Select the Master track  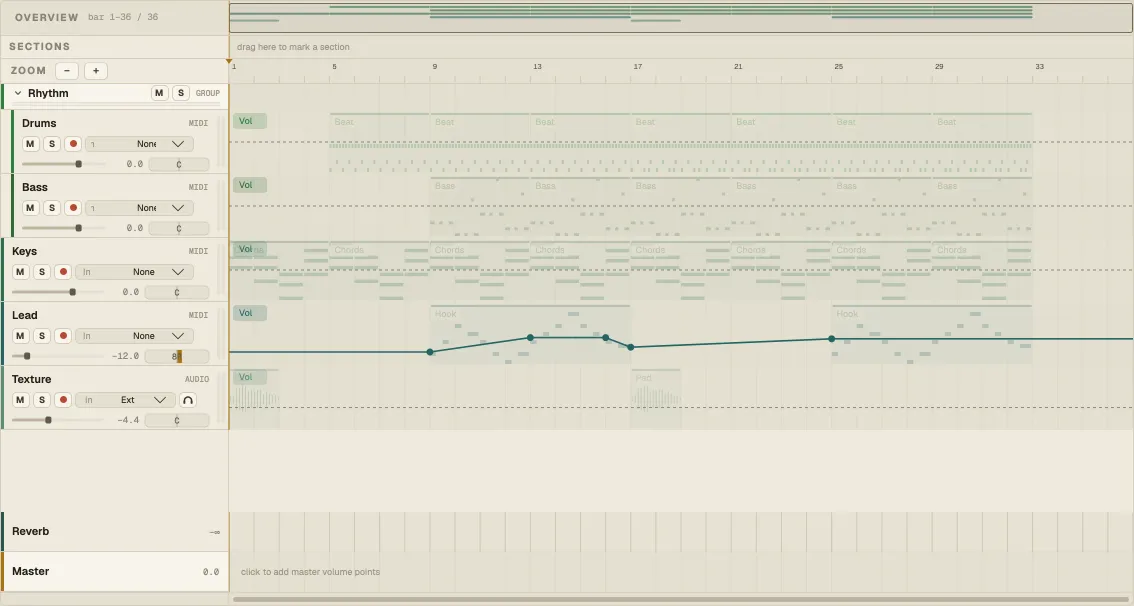pyautogui.click(x=114, y=571)
